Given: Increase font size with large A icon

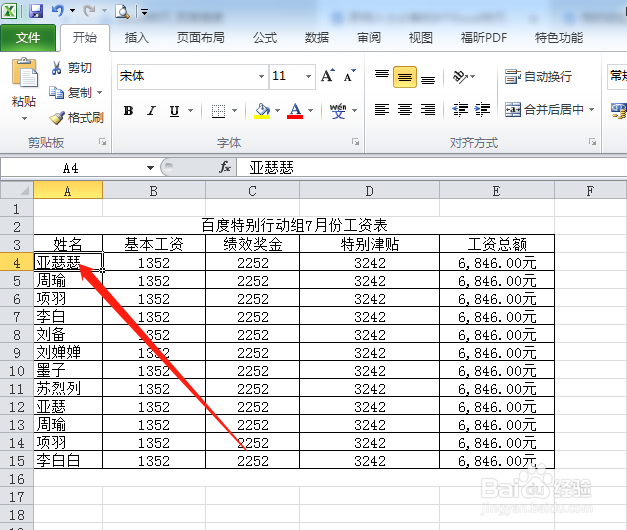Looking at the screenshot, I should (327, 76).
